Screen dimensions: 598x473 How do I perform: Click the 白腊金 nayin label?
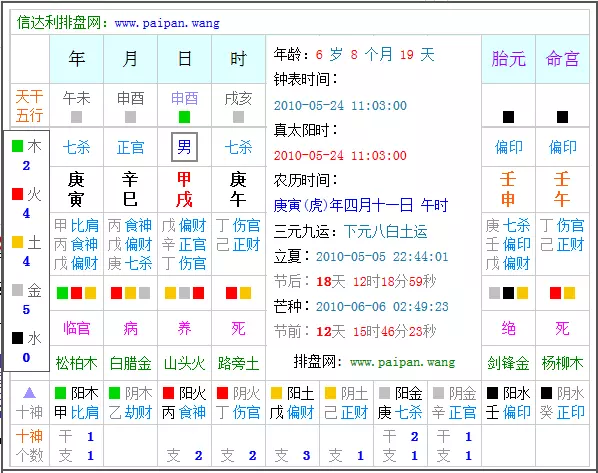[130, 363]
